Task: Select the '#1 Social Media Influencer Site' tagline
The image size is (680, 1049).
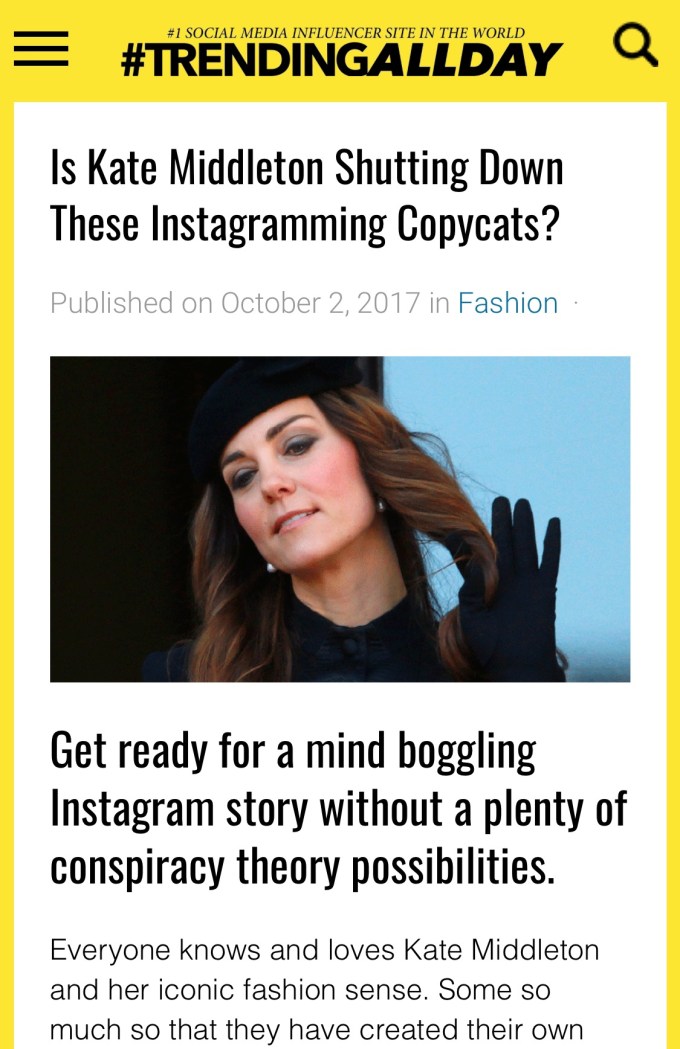Action: [x=345, y=32]
